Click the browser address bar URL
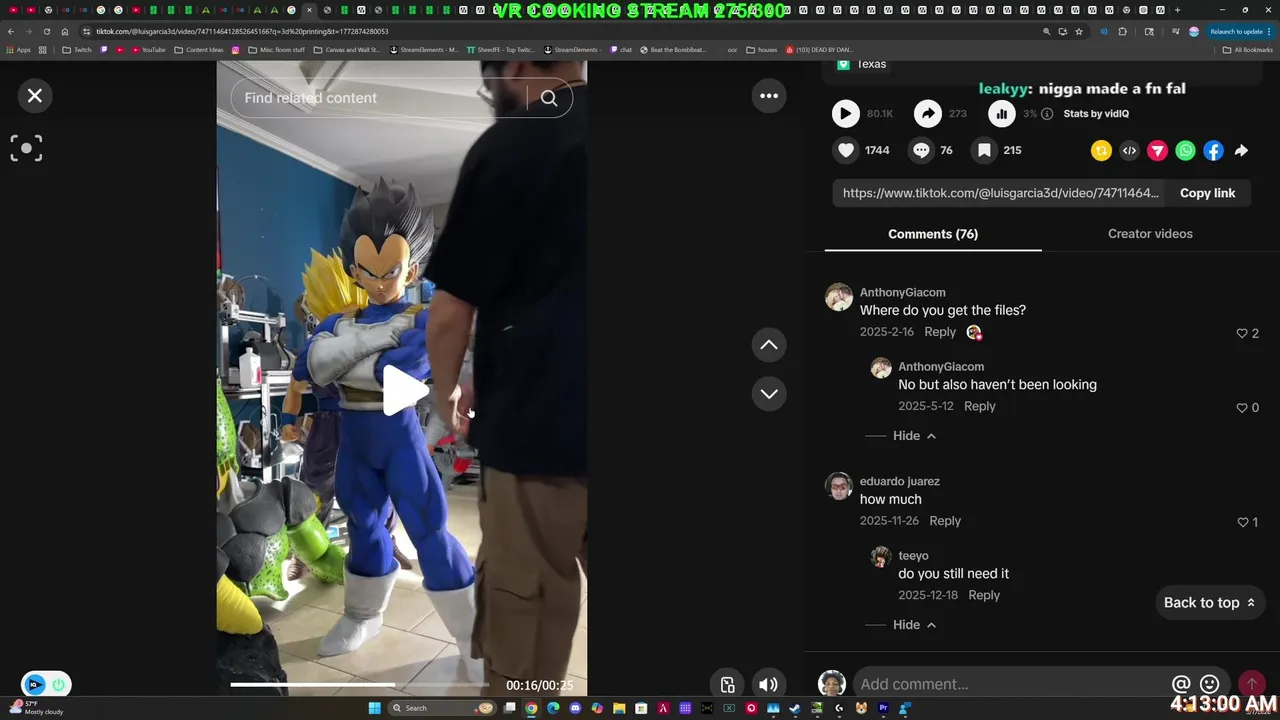 coord(242,31)
